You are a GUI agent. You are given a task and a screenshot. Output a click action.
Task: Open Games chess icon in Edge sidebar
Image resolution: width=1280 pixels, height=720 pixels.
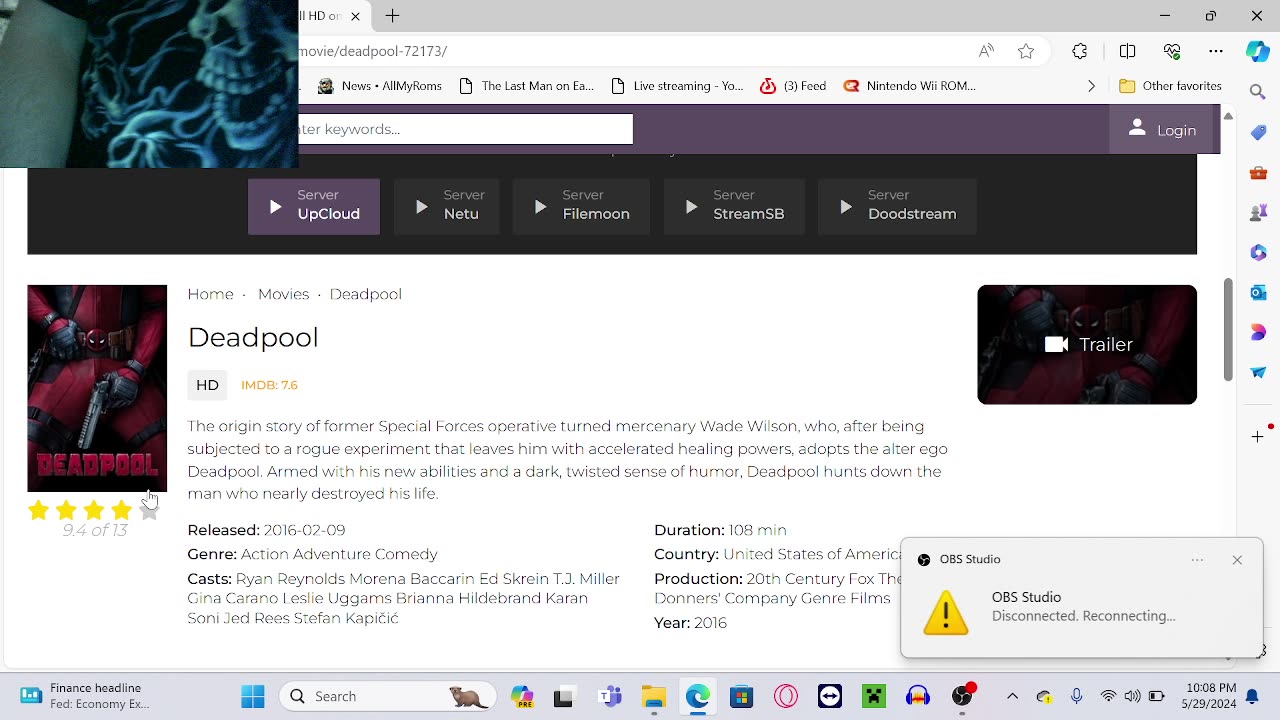coord(1258,212)
